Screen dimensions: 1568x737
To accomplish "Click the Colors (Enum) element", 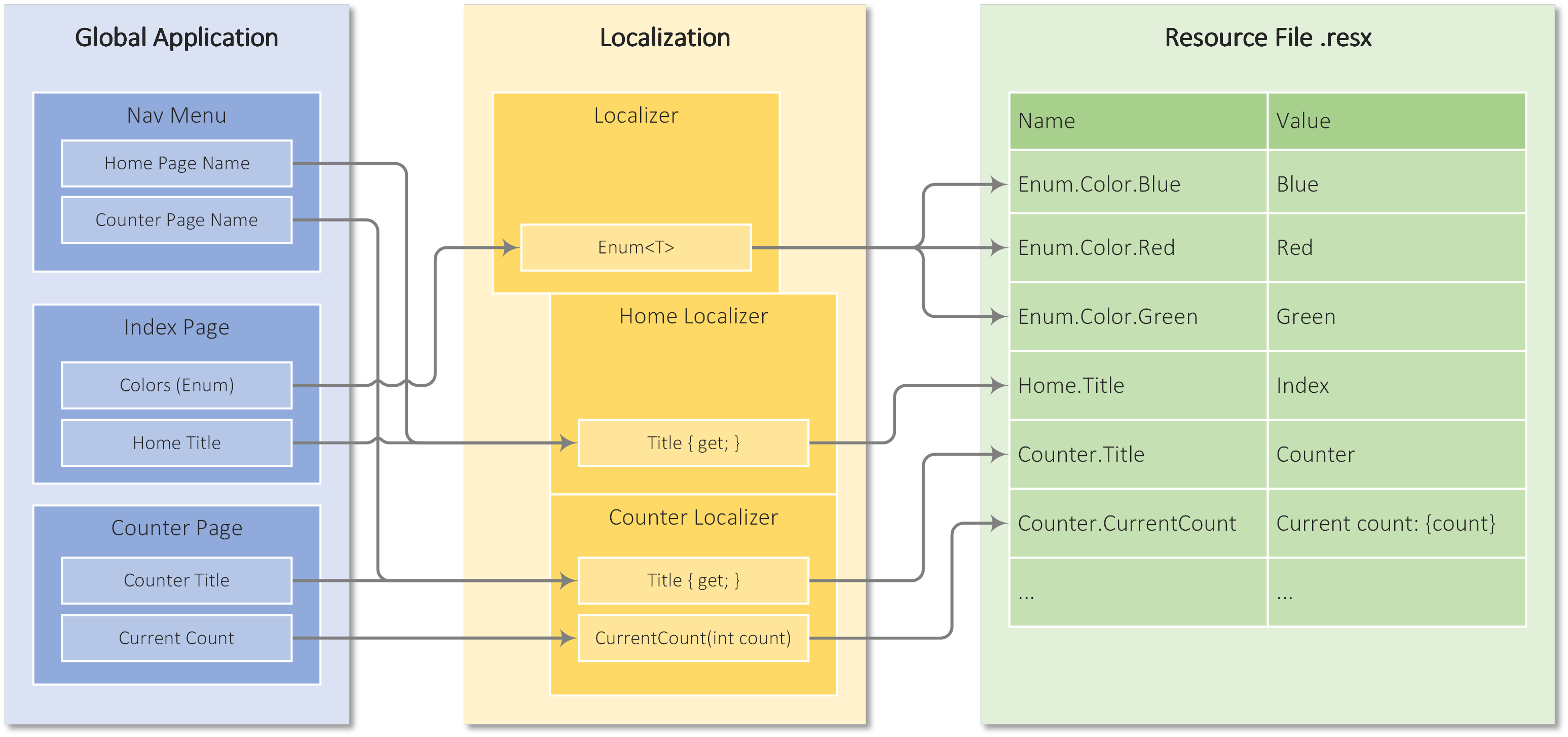I will [176, 385].
